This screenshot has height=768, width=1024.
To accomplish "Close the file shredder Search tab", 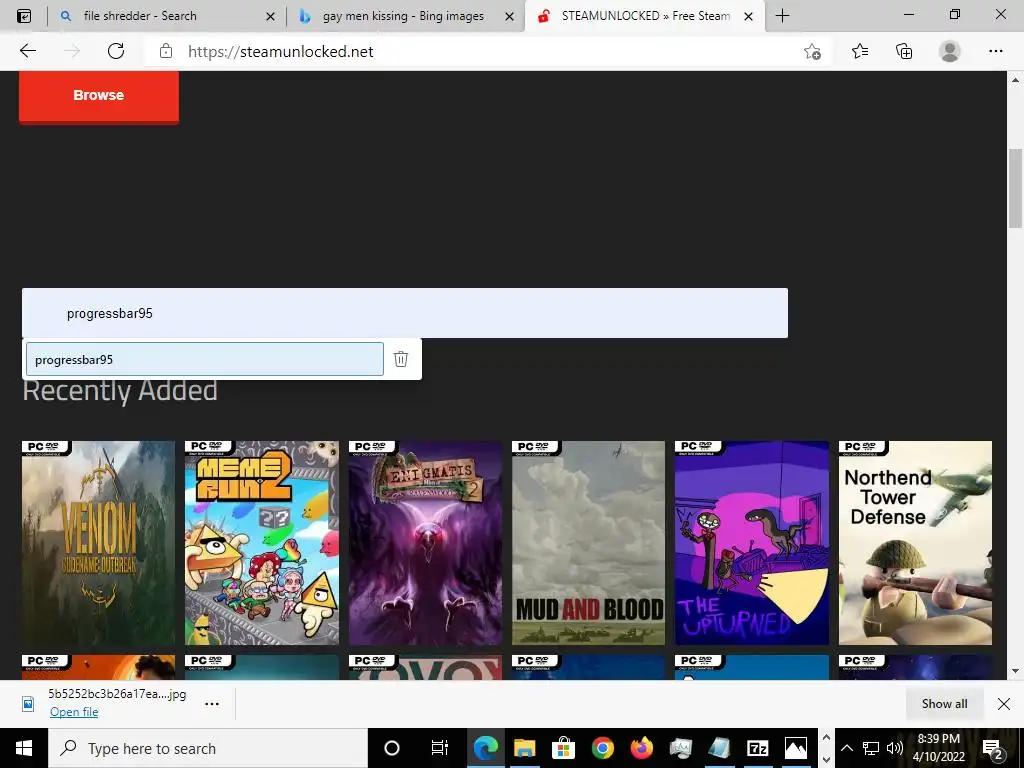I will pos(270,16).
